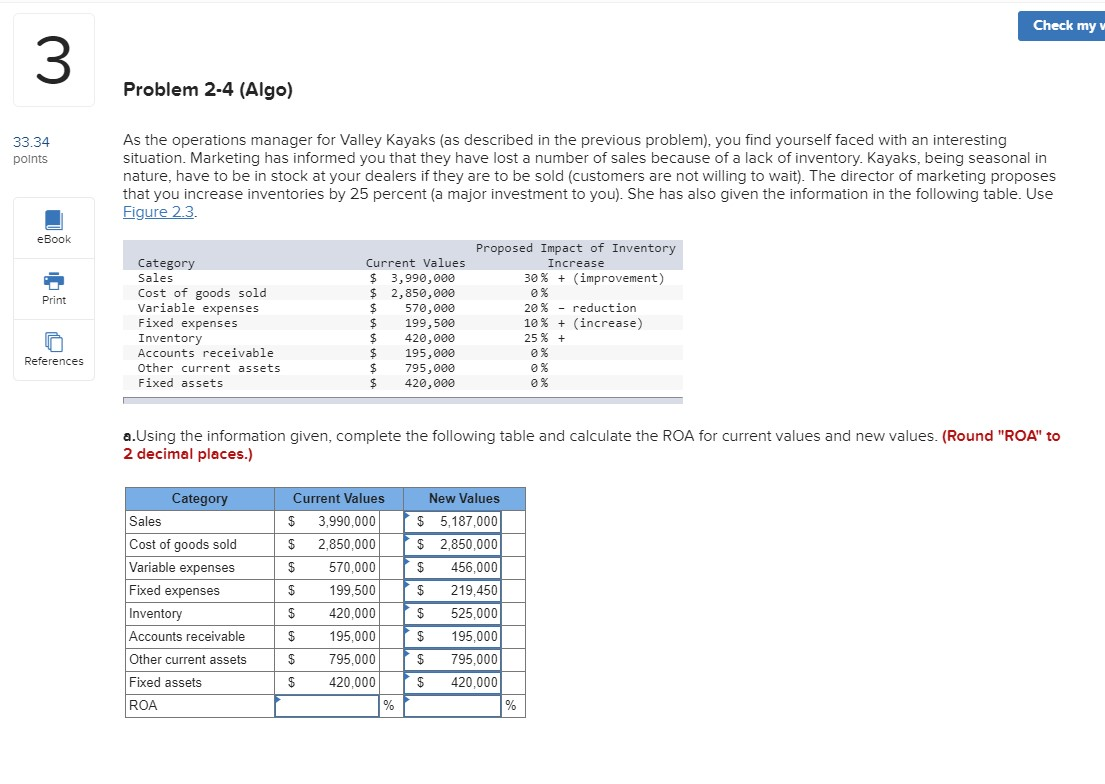Click the new values ROA input field
Viewport: 1105px width, 784px height.
(451, 705)
